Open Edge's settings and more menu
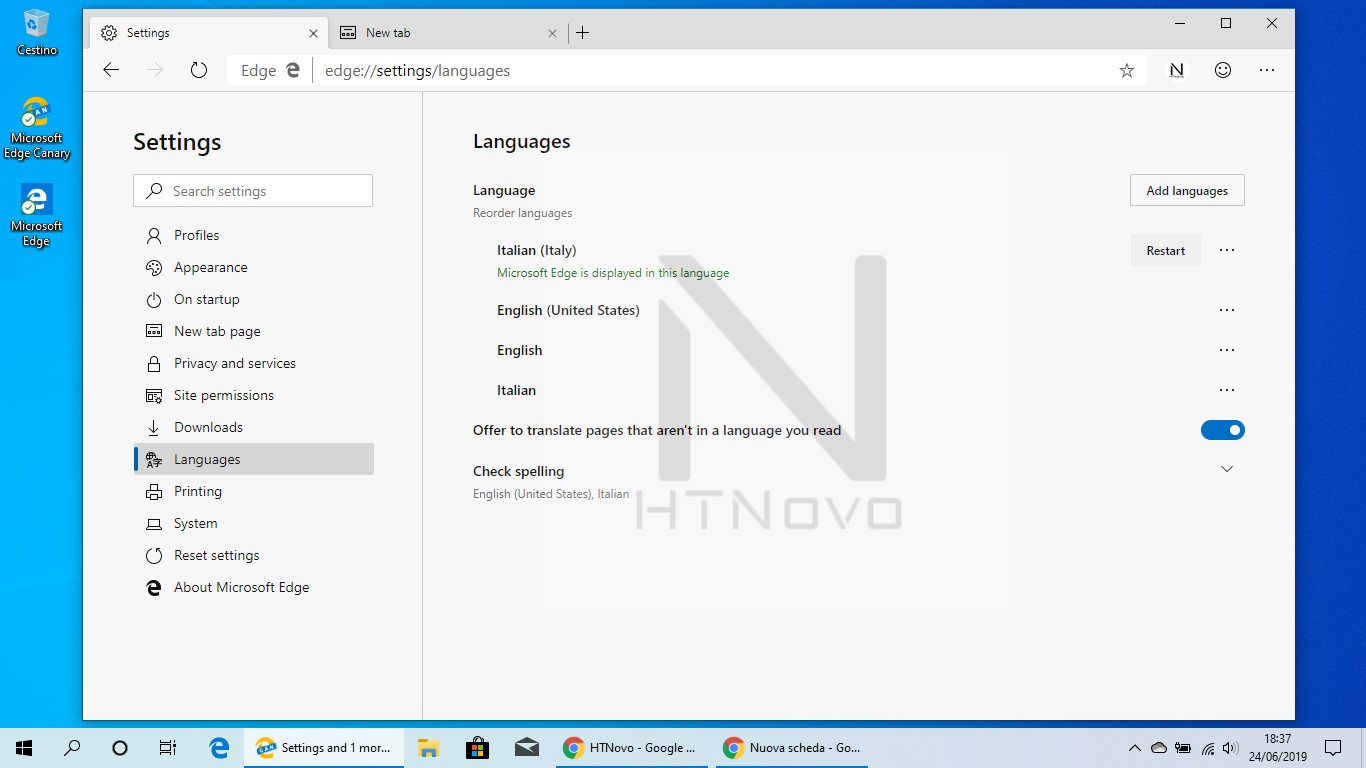The image size is (1366, 768). [x=1266, y=70]
